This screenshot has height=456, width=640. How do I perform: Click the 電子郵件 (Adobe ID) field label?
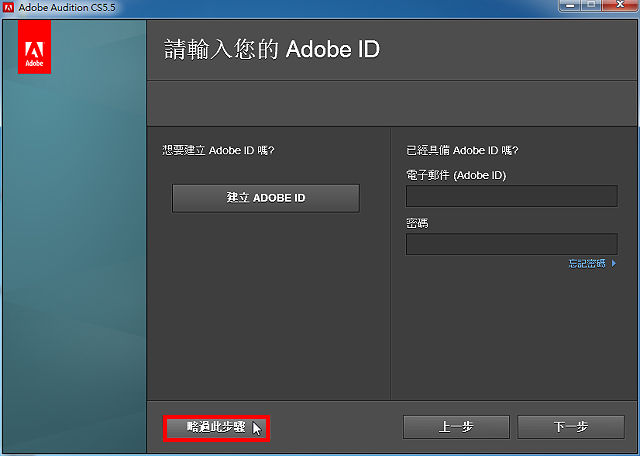[456, 176]
